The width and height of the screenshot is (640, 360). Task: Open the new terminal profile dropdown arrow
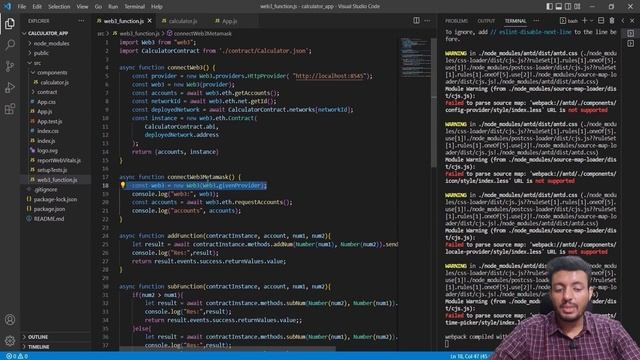click(591, 21)
